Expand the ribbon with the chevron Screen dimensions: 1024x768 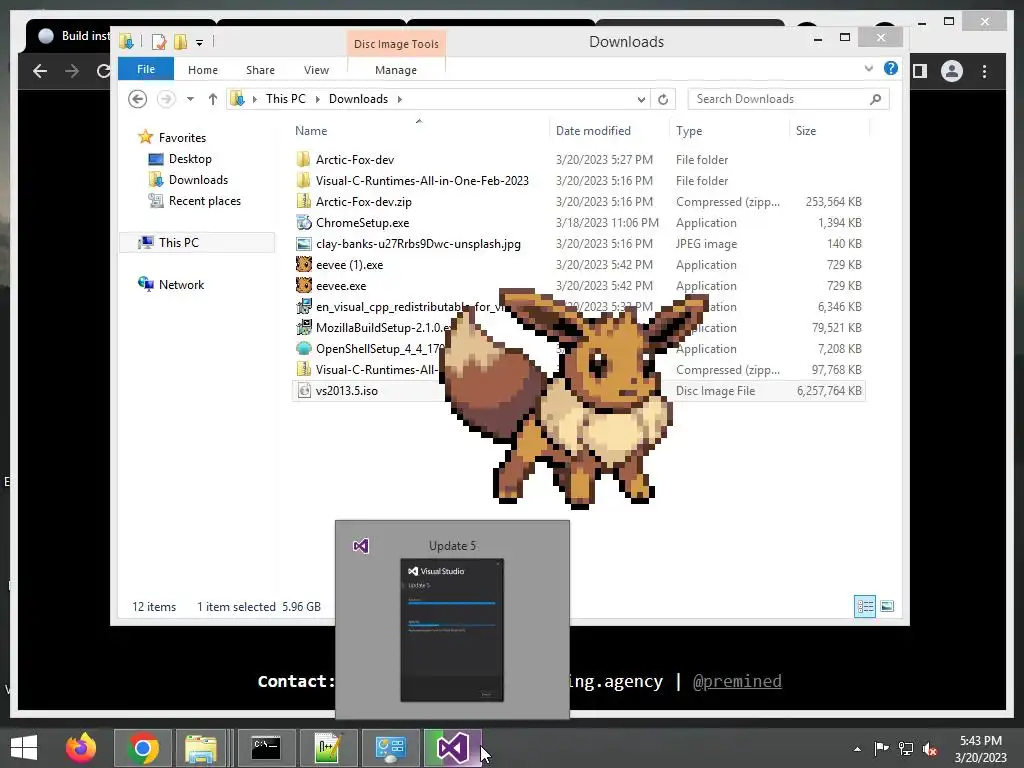tap(869, 69)
